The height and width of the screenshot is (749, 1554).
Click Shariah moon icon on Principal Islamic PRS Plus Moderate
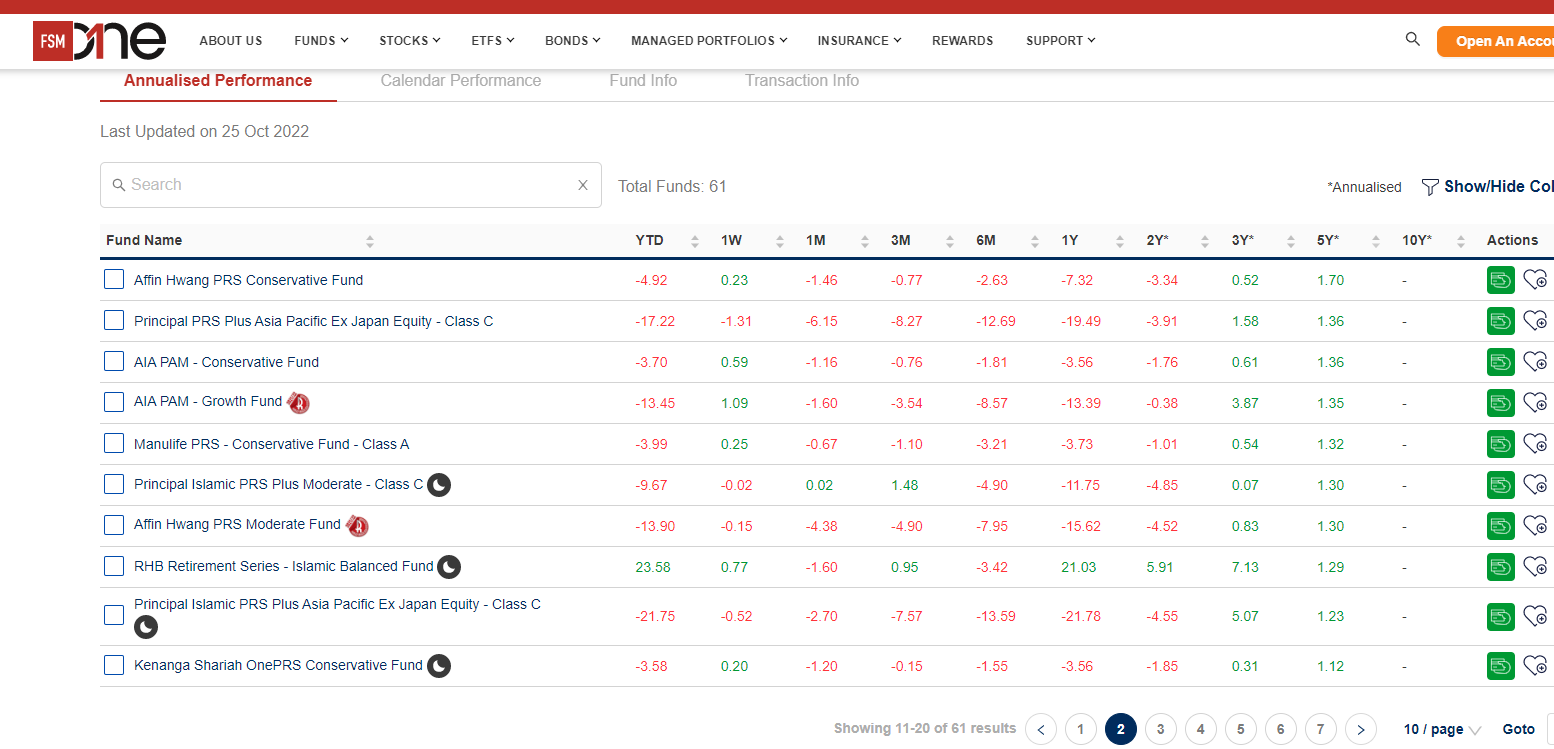[439, 485]
